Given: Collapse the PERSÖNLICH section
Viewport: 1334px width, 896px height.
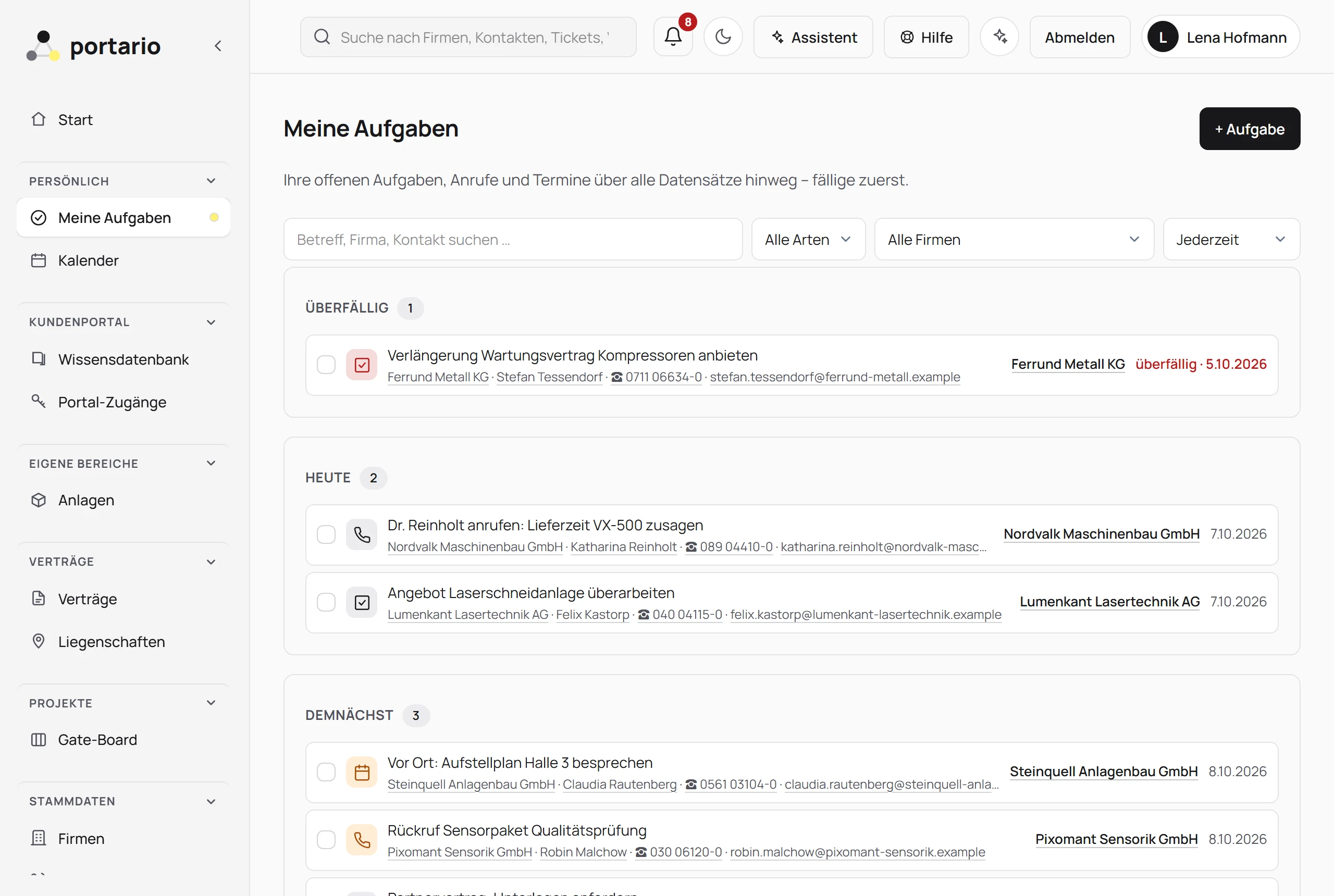Looking at the screenshot, I should [x=211, y=181].
